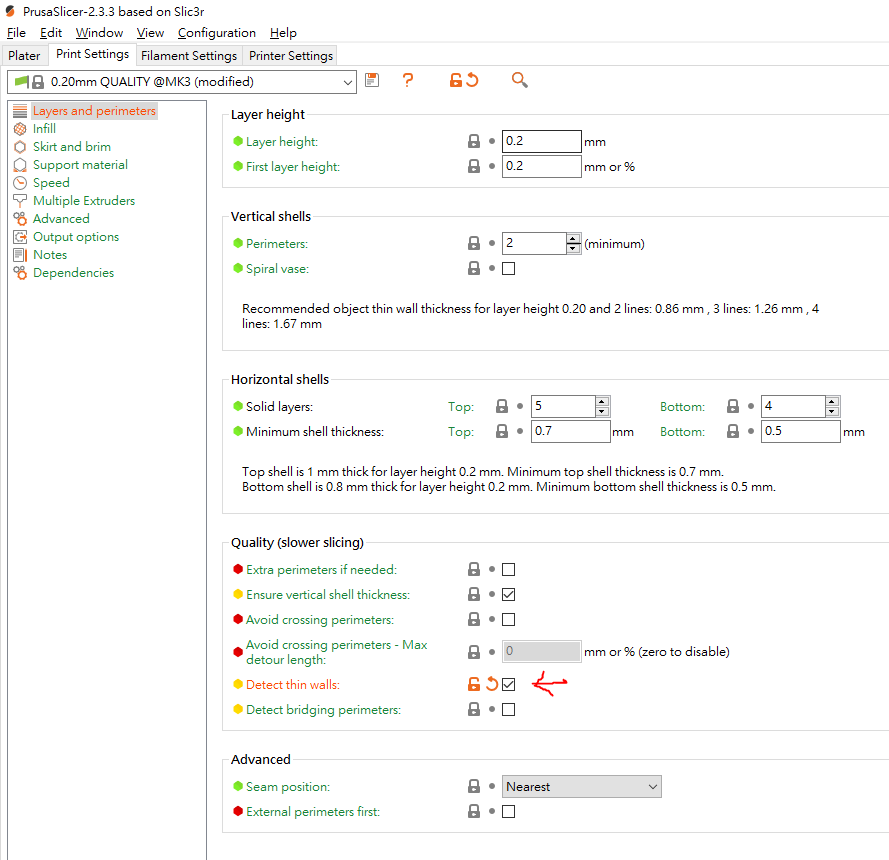The width and height of the screenshot is (889, 860).
Task: Open the Edit menu
Action: pyautogui.click(x=50, y=33)
